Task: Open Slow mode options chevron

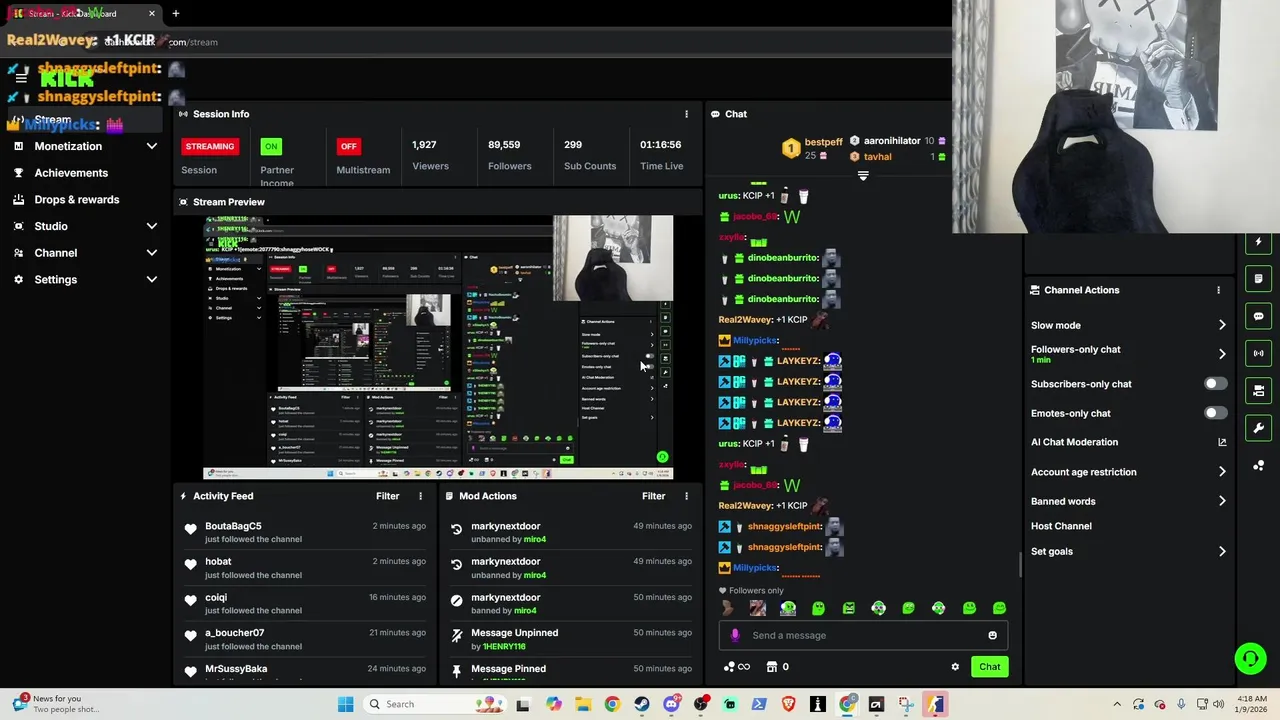Action: (1222, 325)
